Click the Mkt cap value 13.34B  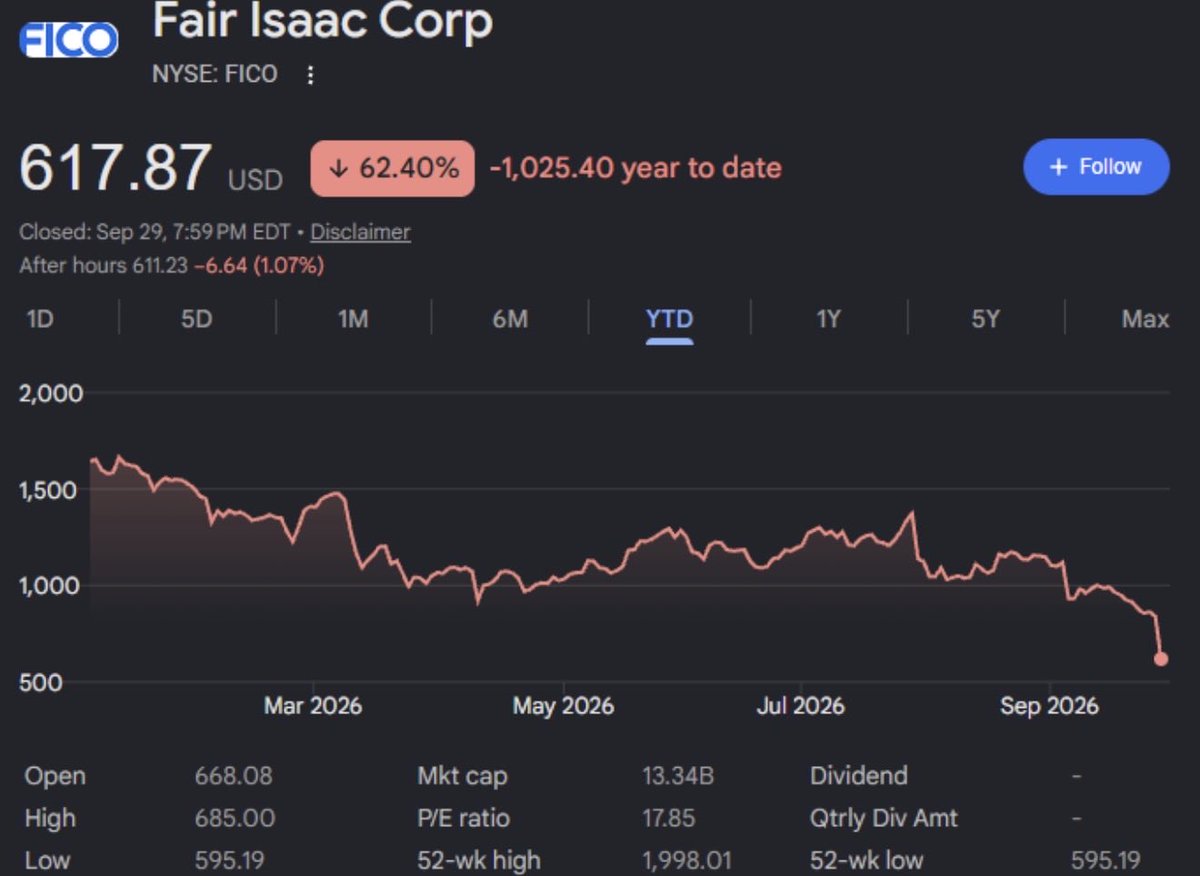[x=677, y=776]
